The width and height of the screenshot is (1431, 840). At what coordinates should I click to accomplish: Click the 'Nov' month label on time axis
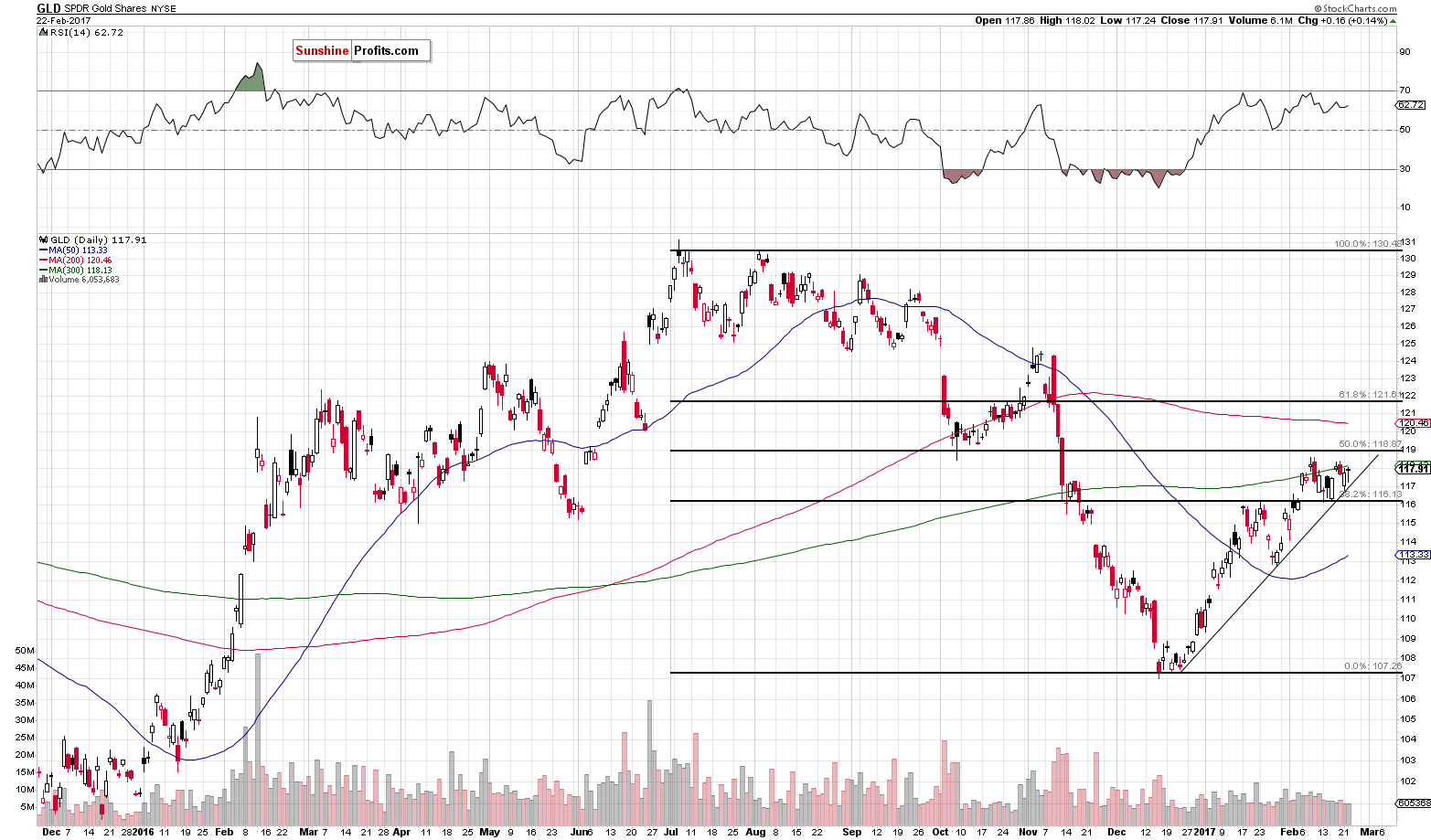pyautogui.click(x=1028, y=833)
